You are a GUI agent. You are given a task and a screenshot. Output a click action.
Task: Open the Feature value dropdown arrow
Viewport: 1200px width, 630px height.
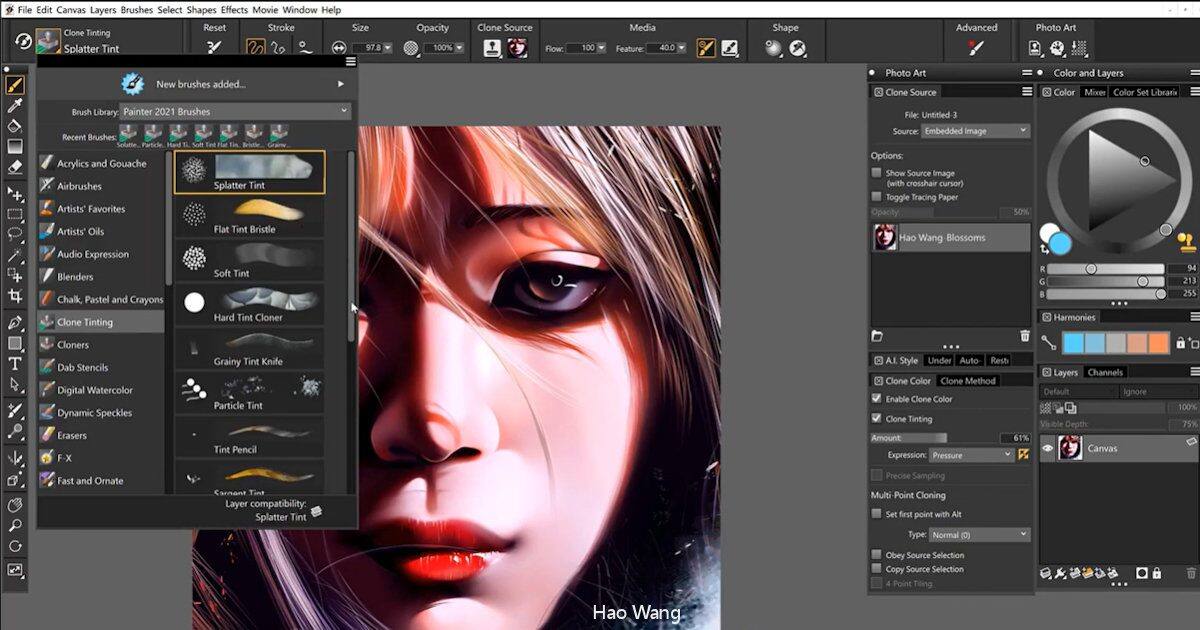[x=681, y=48]
